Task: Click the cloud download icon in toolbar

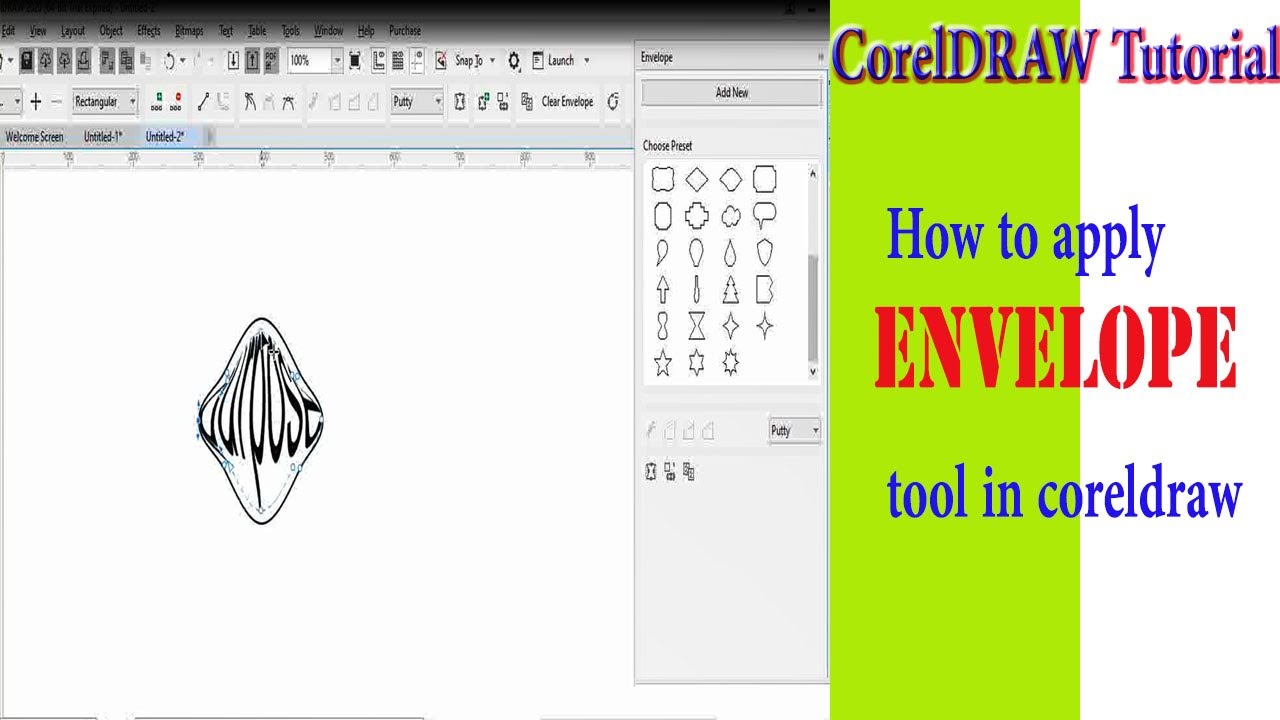Action: pyautogui.click(x=46, y=60)
